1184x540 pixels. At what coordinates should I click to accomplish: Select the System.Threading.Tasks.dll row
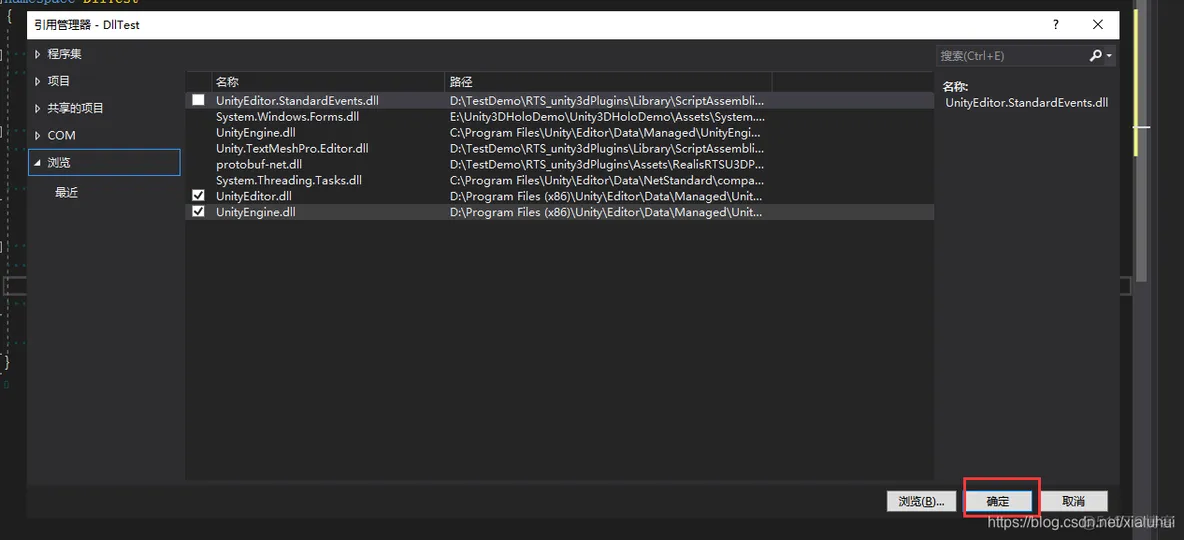click(560, 181)
